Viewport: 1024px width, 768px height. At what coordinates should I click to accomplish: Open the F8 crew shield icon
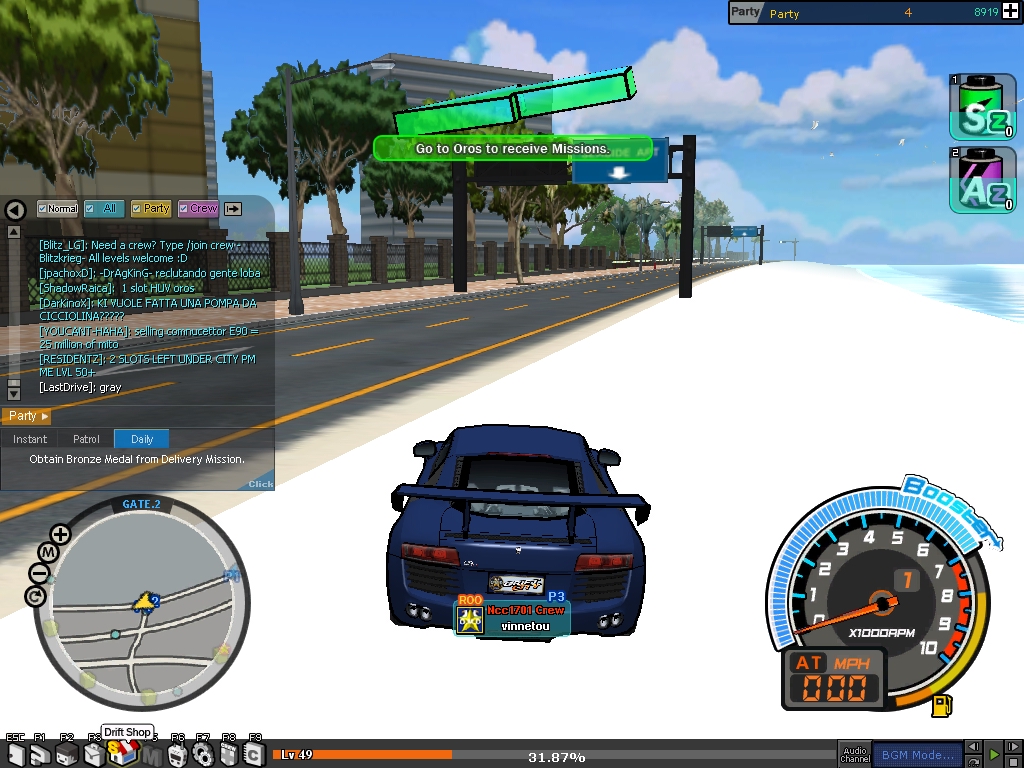(229, 756)
